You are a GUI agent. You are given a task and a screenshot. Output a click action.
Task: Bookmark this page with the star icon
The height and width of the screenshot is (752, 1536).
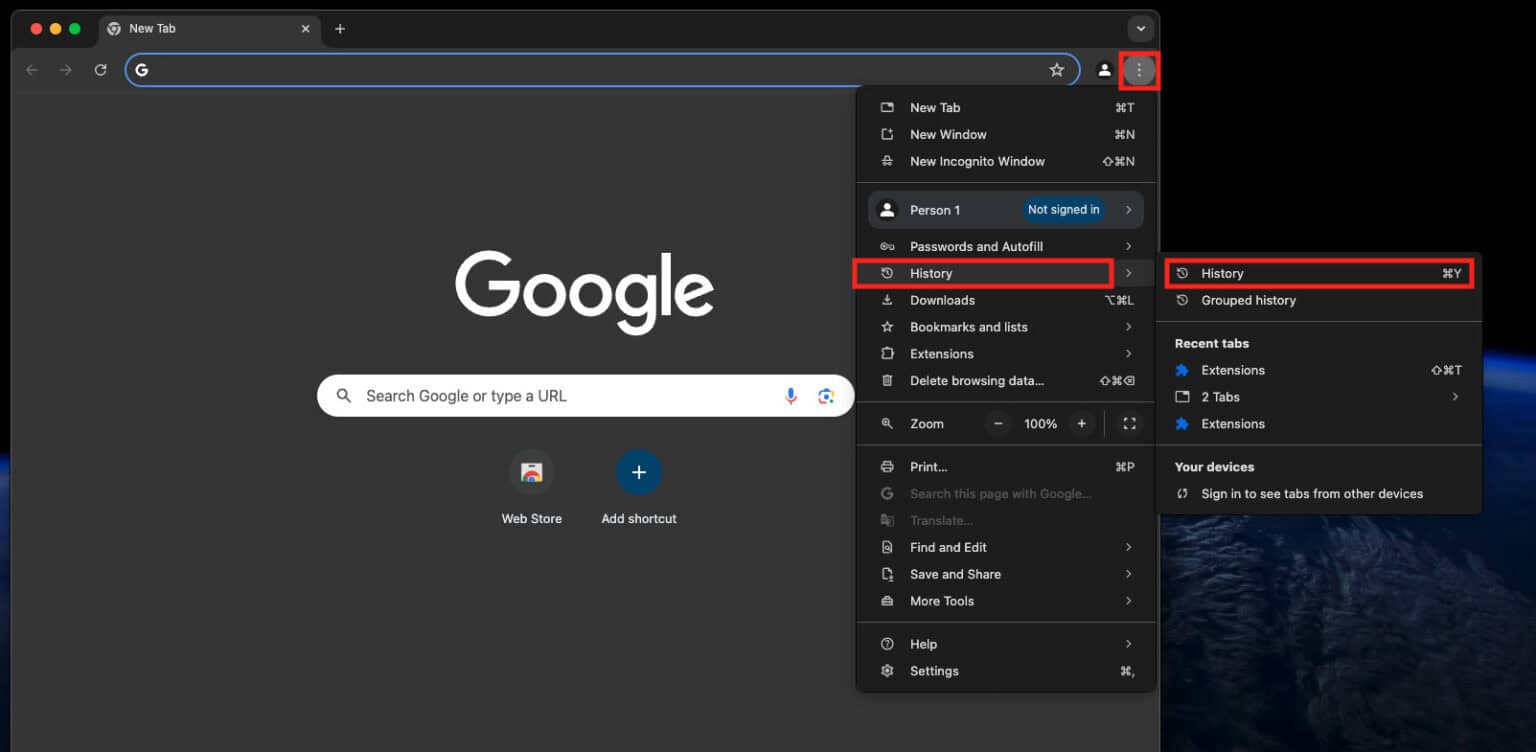point(1057,70)
